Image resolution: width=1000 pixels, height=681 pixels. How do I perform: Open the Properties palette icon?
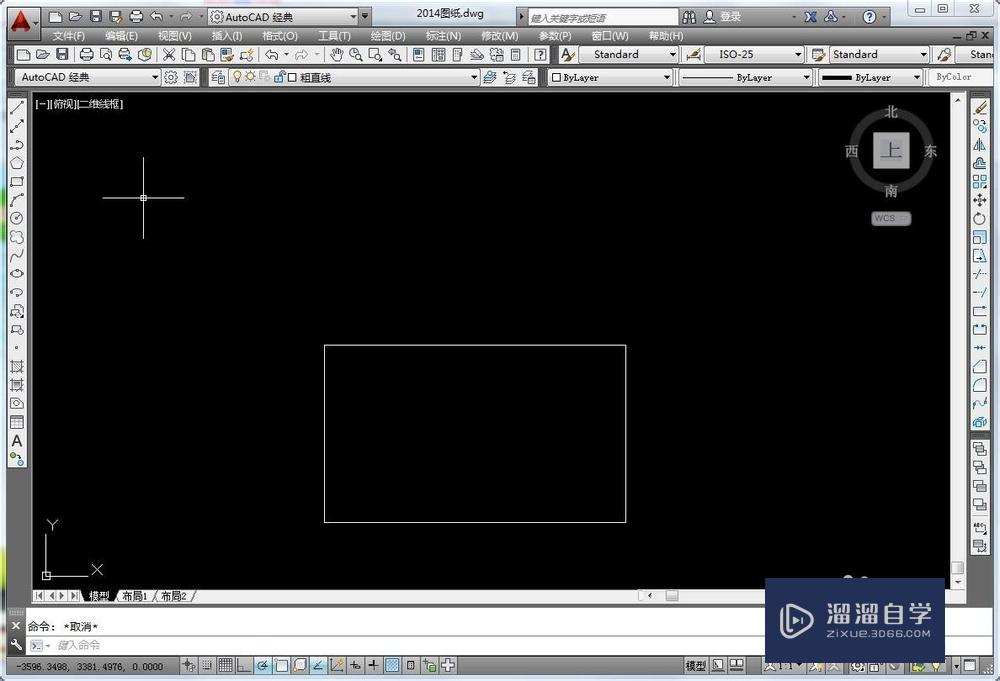click(x=418, y=55)
